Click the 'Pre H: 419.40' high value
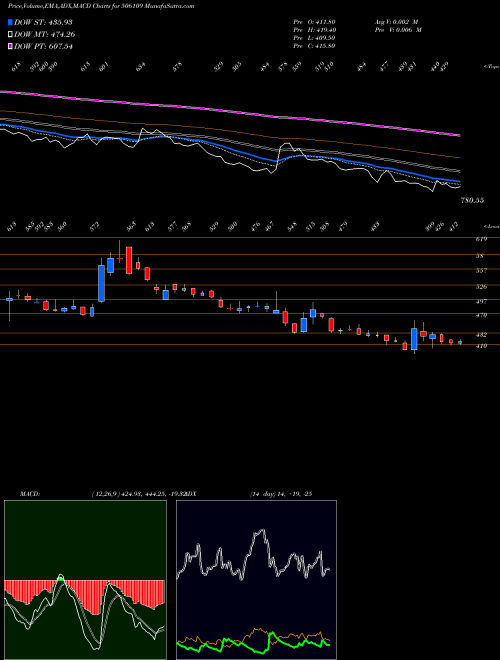500x660 pixels. tap(314, 30)
